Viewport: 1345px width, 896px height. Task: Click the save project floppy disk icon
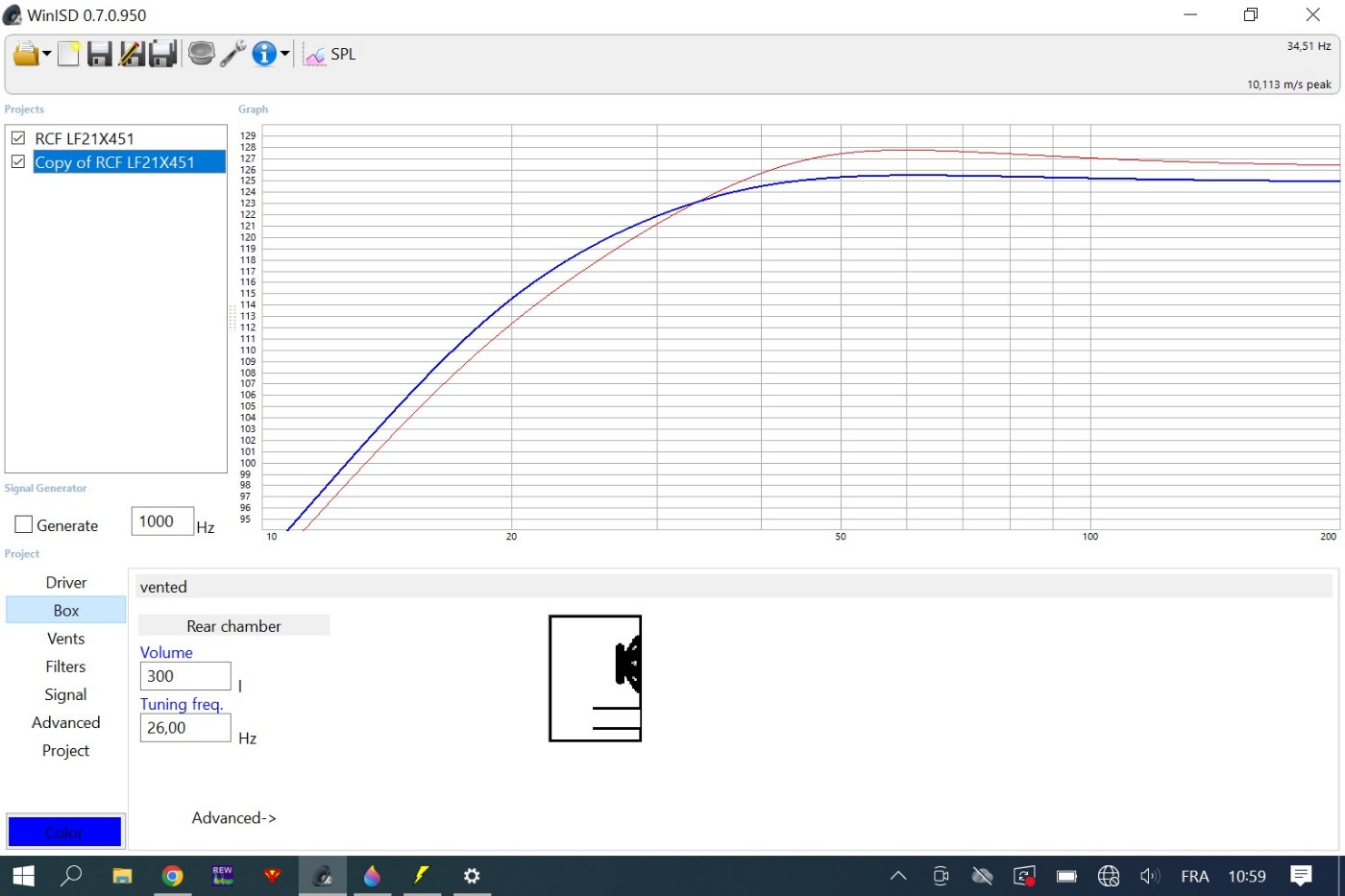99,54
